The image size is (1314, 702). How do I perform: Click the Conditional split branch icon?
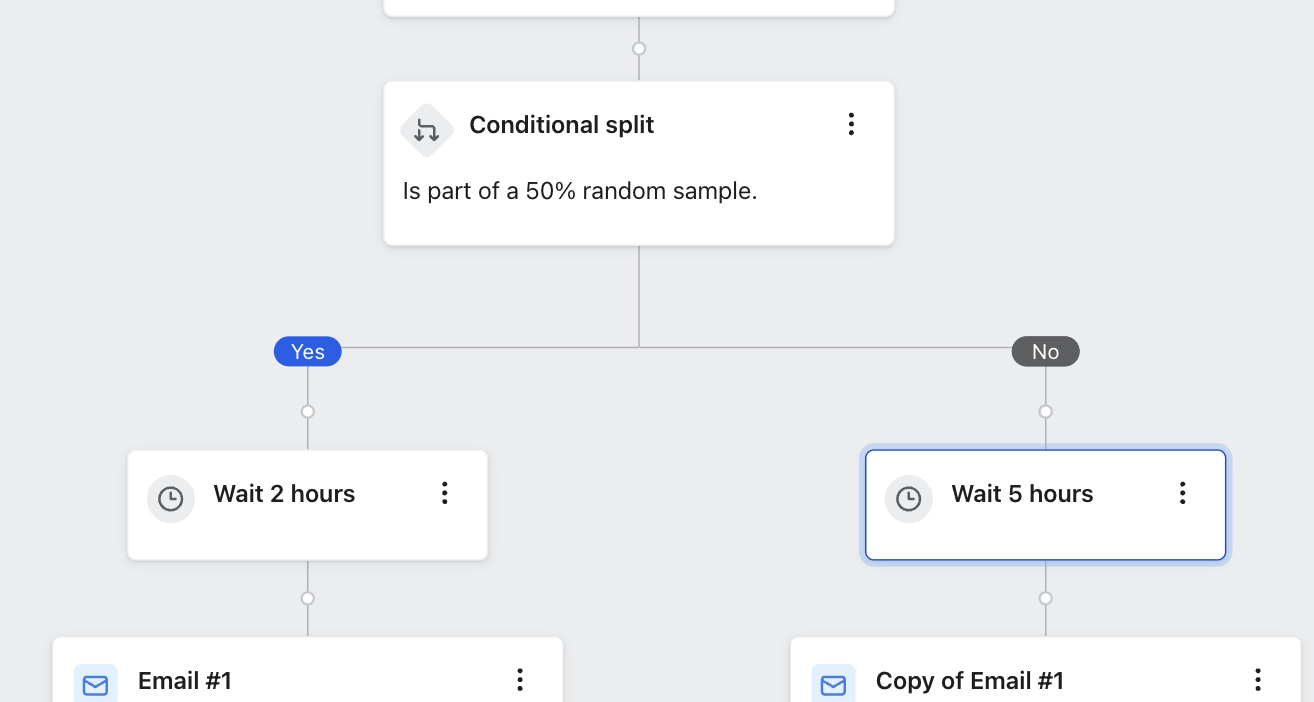[427, 130]
